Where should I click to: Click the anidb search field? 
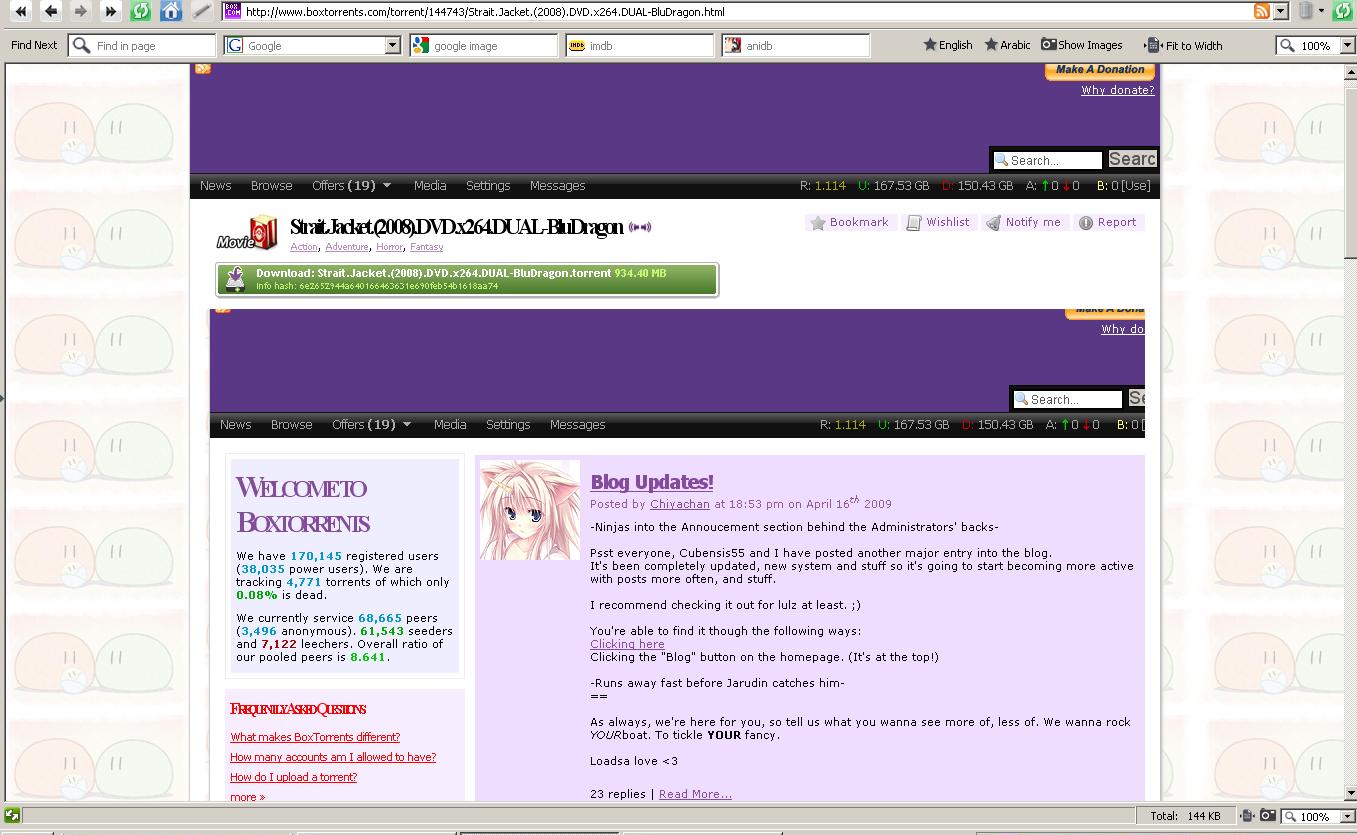(796, 45)
